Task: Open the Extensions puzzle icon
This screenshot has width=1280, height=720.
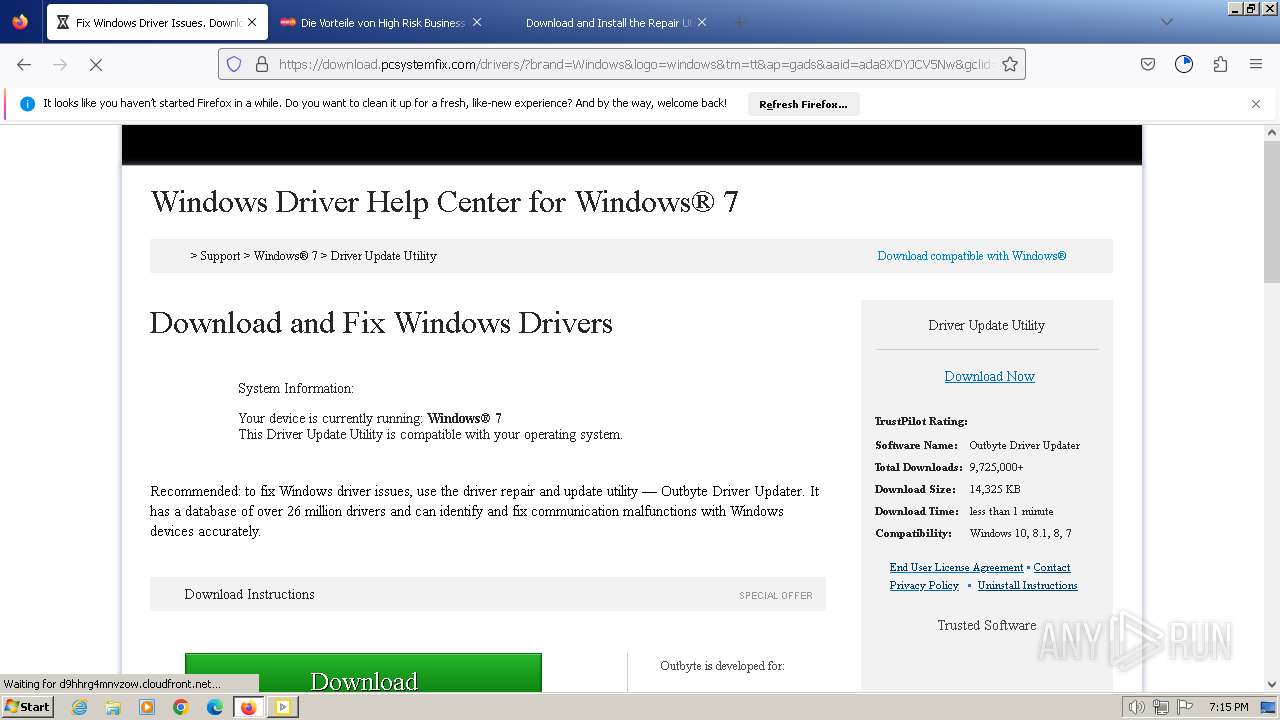Action: pos(1220,64)
